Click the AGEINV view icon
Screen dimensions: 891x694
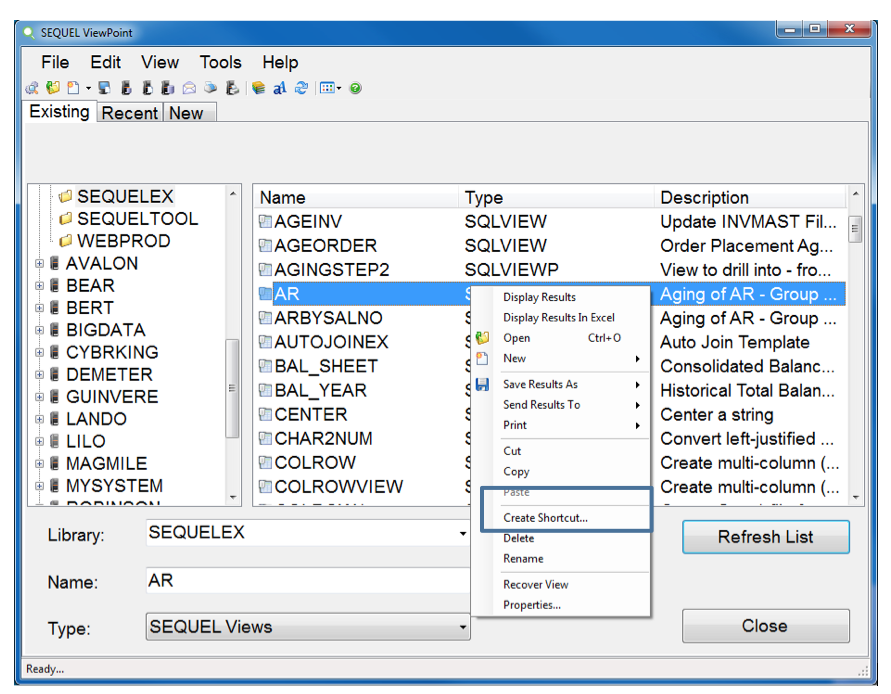coord(265,221)
